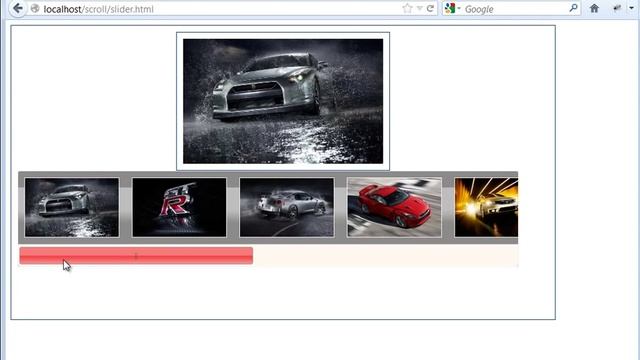Click the large main car image
The height and width of the screenshot is (360, 640).
click(283, 101)
